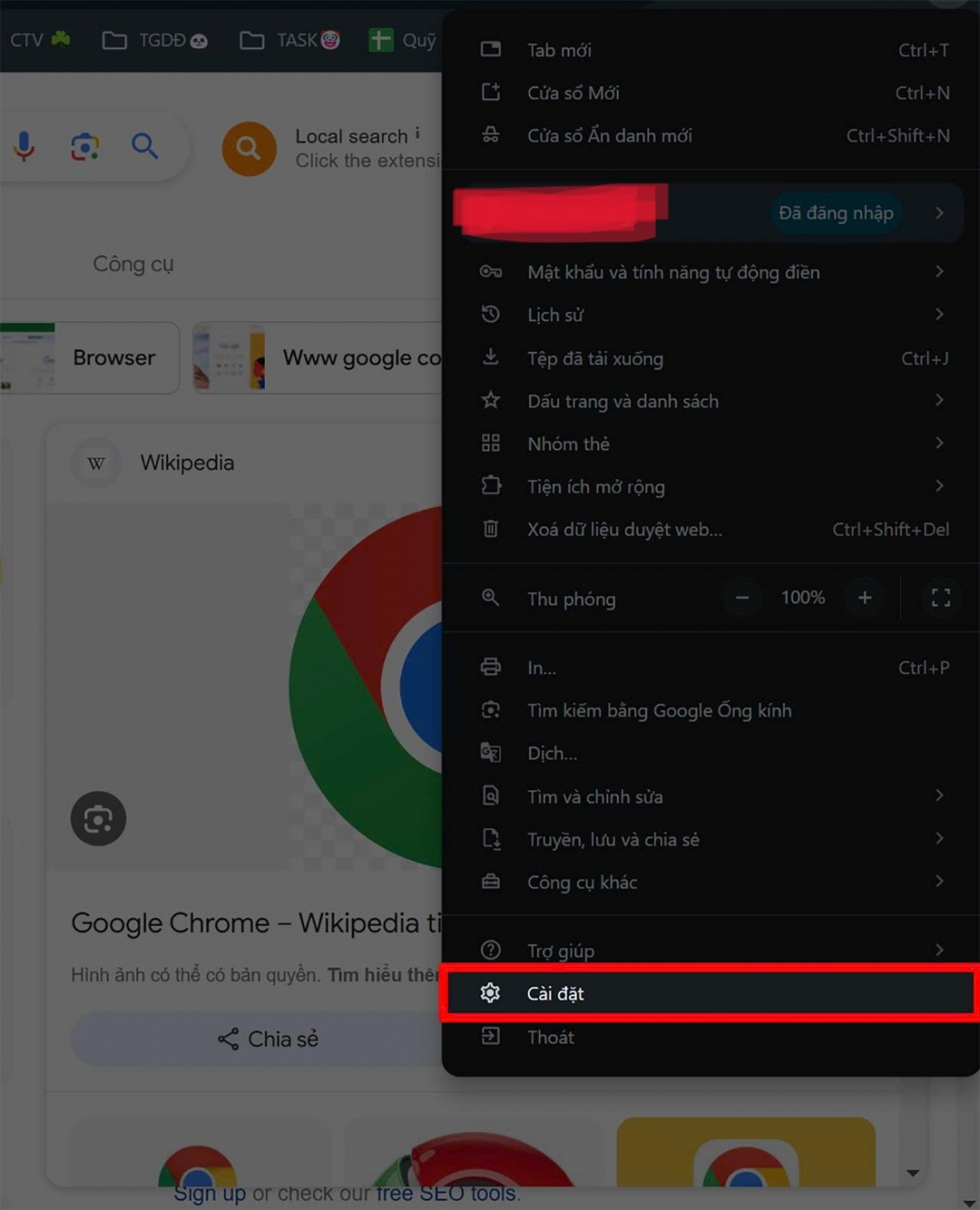Click the puzzle icon beside Tiện ích mở rộng
This screenshot has height=1210, width=980.
tap(491, 485)
